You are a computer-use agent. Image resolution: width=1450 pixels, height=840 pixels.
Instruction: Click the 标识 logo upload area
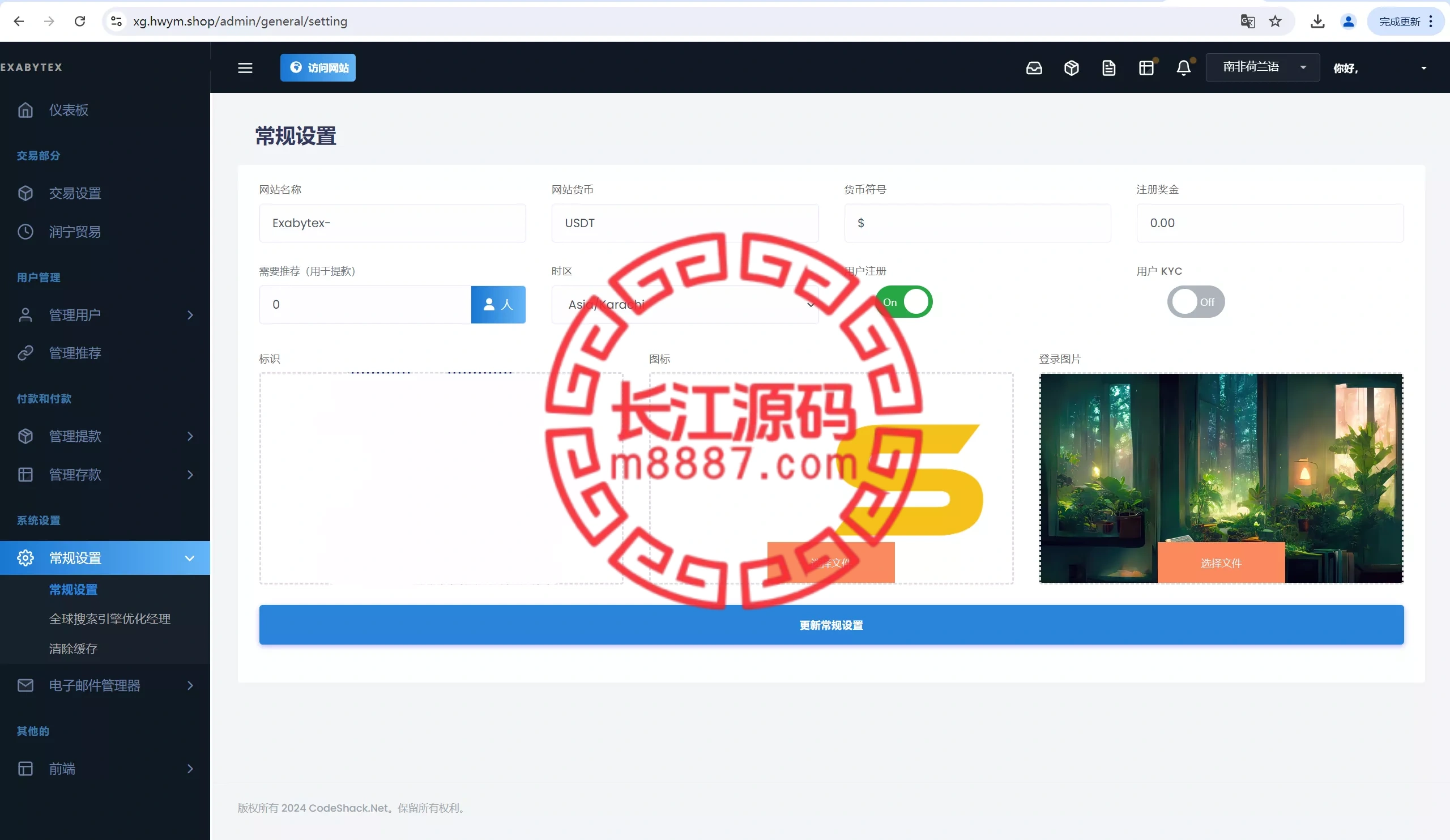click(x=441, y=478)
